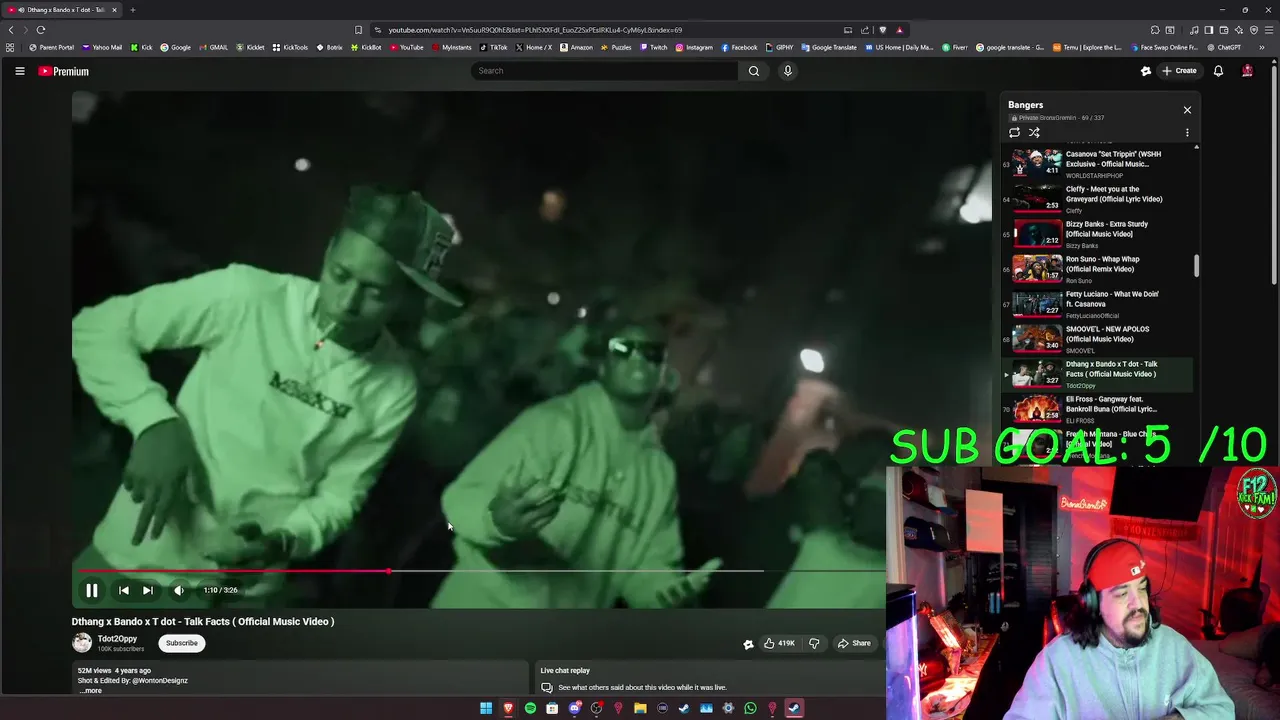The image size is (1280, 720).
Task: Open WhatsApp from the taskbar
Action: click(x=750, y=708)
